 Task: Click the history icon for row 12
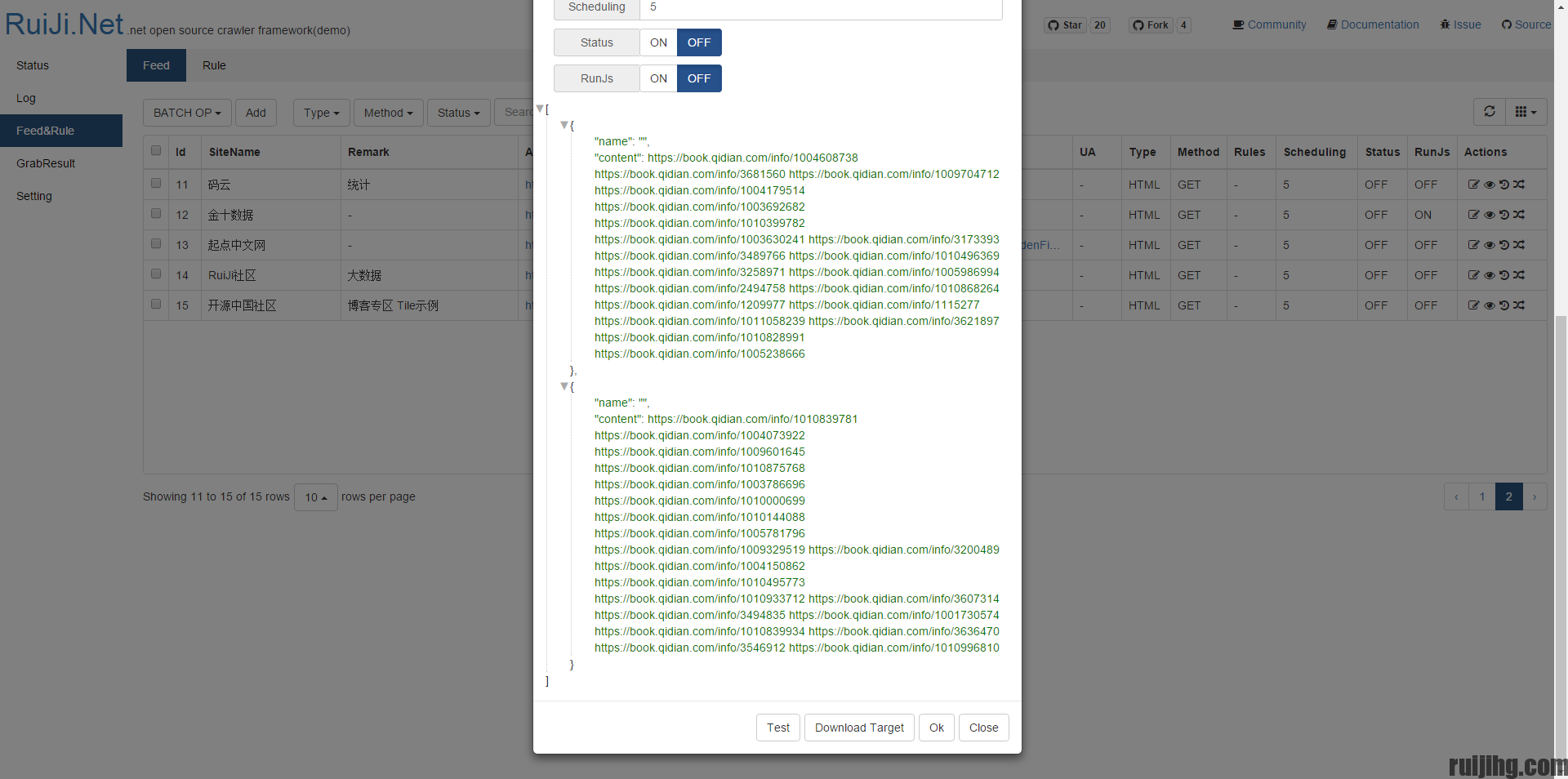click(1503, 215)
